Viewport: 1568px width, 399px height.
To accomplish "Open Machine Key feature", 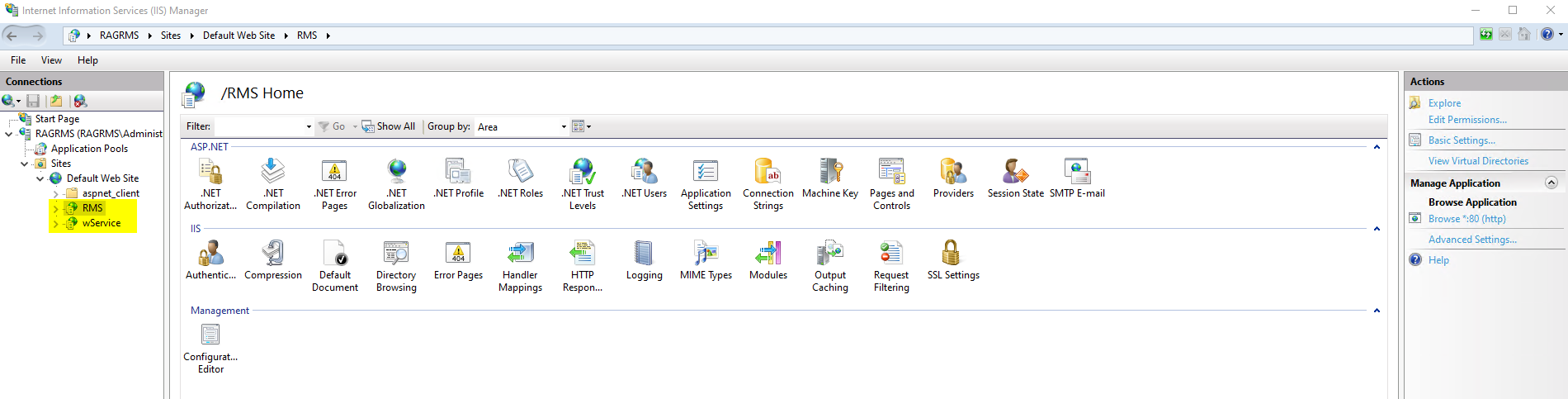I will (830, 178).
